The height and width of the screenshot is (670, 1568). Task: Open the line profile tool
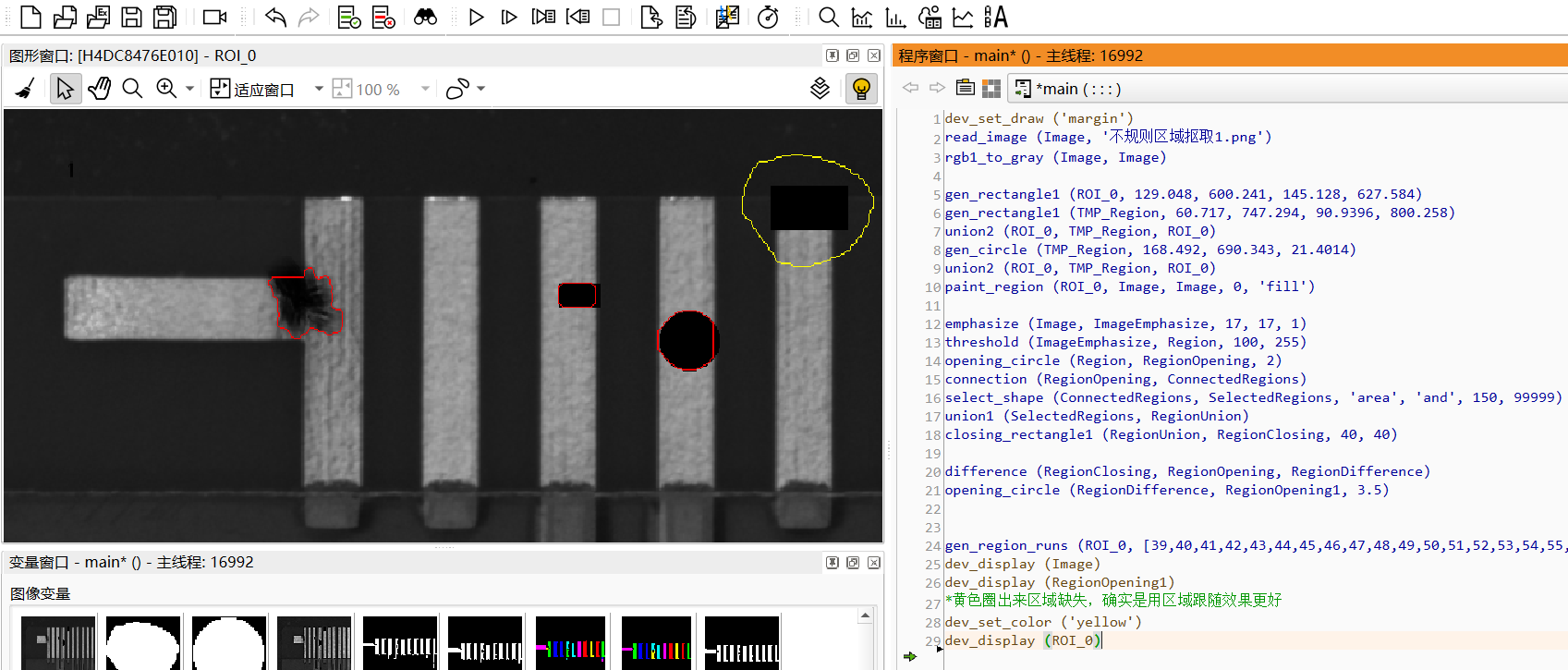[x=963, y=17]
